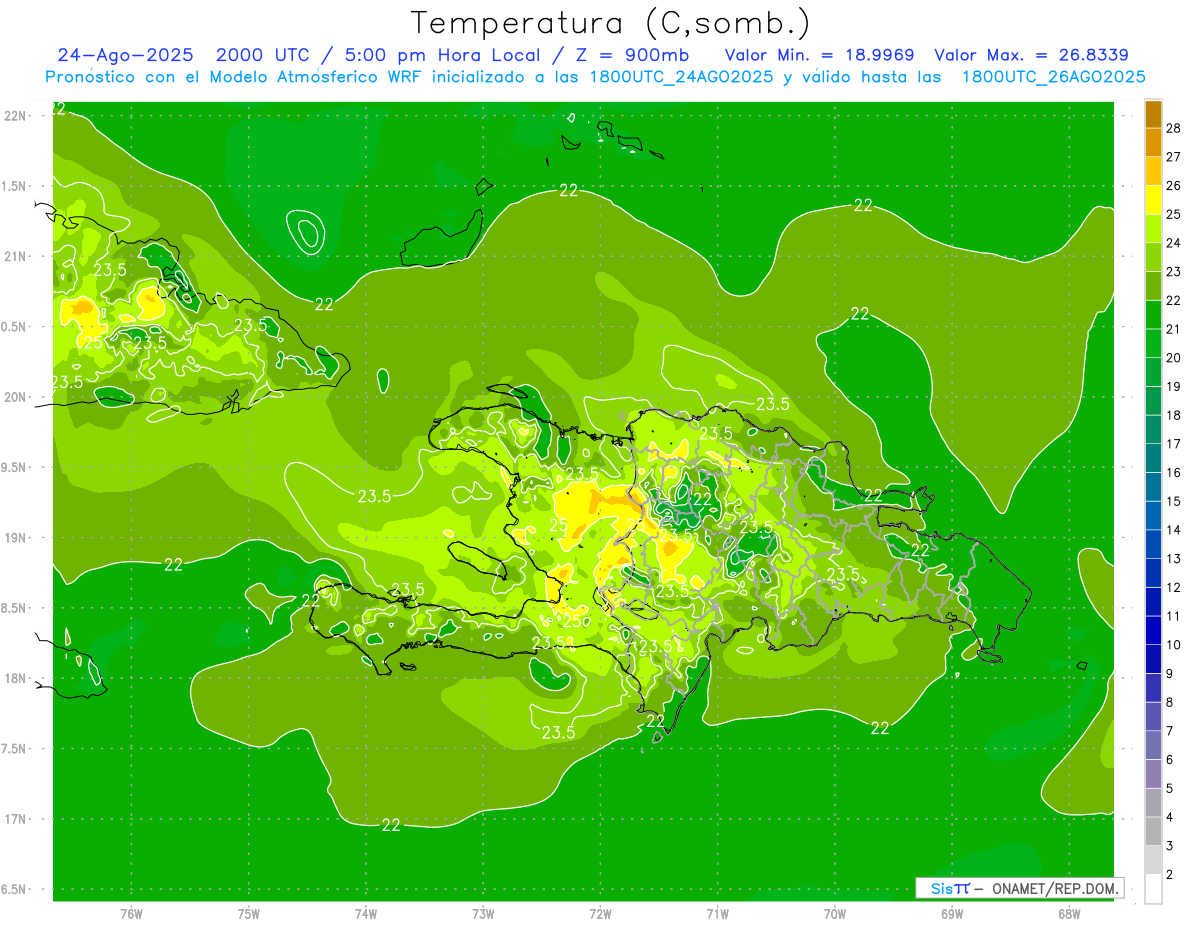Click the 71W longitude label

tap(717, 913)
